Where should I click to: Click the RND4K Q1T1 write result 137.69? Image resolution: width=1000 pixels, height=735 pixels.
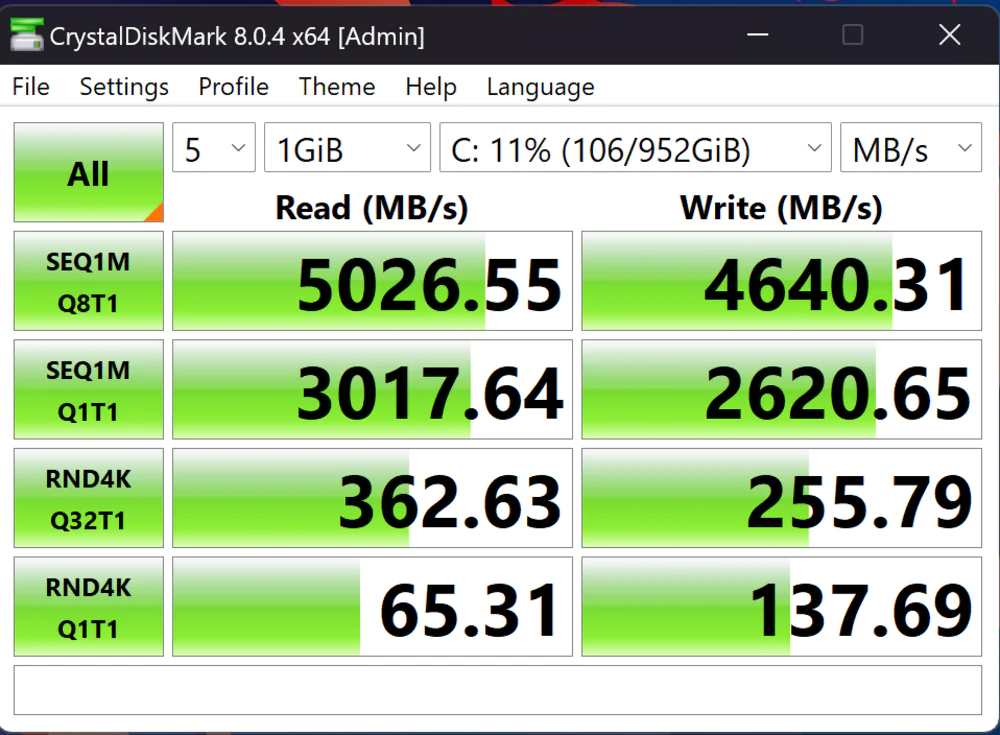pos(781,606)
